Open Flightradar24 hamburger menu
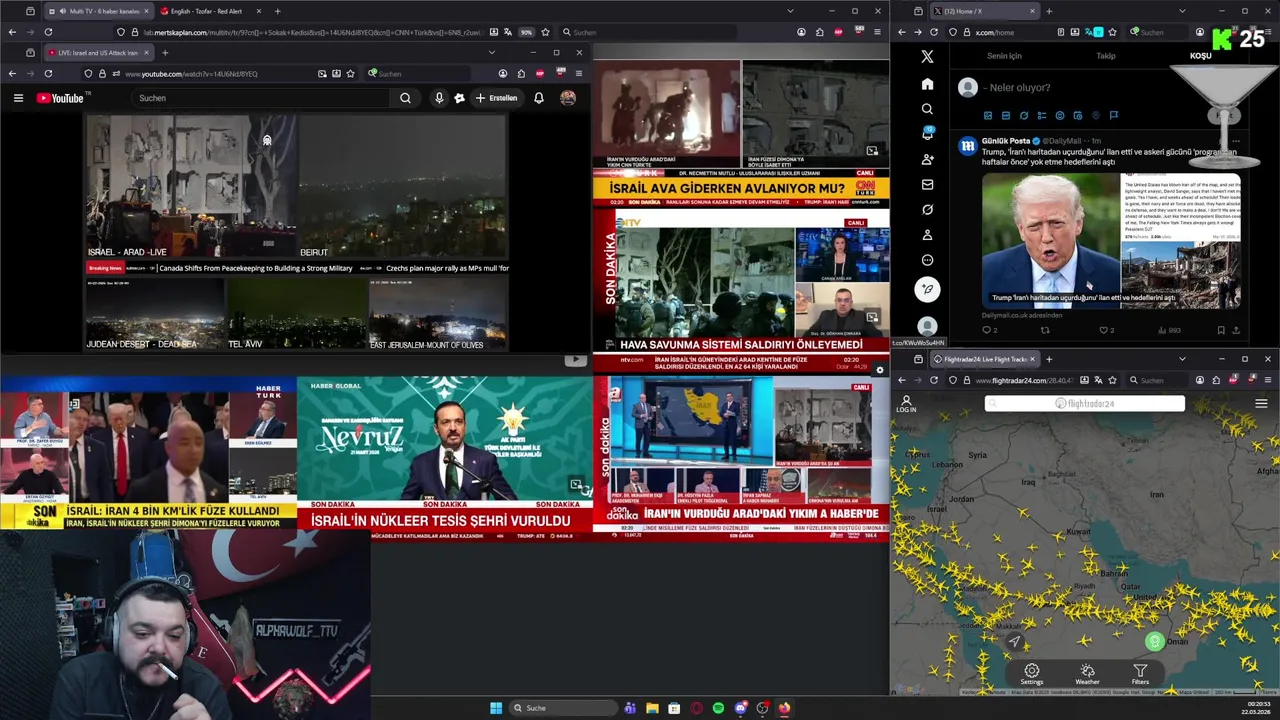 tap(1261, 404)
